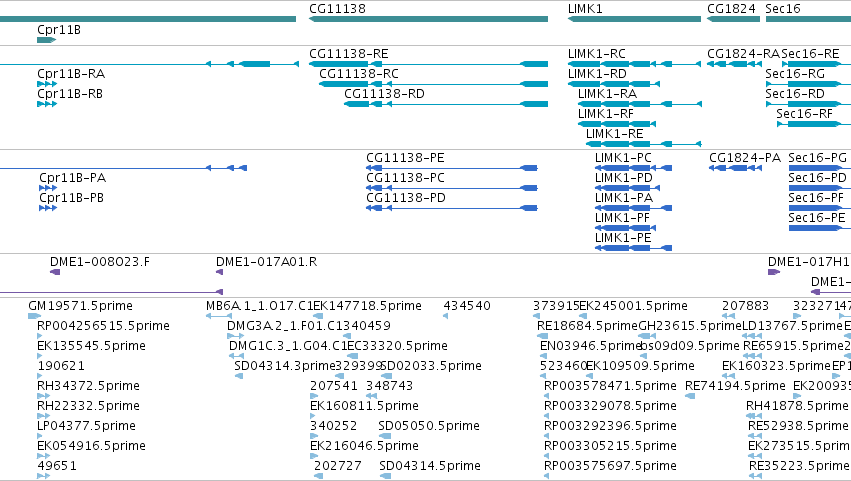Click the DME1-017A01.R feature label

coord(266,262)
